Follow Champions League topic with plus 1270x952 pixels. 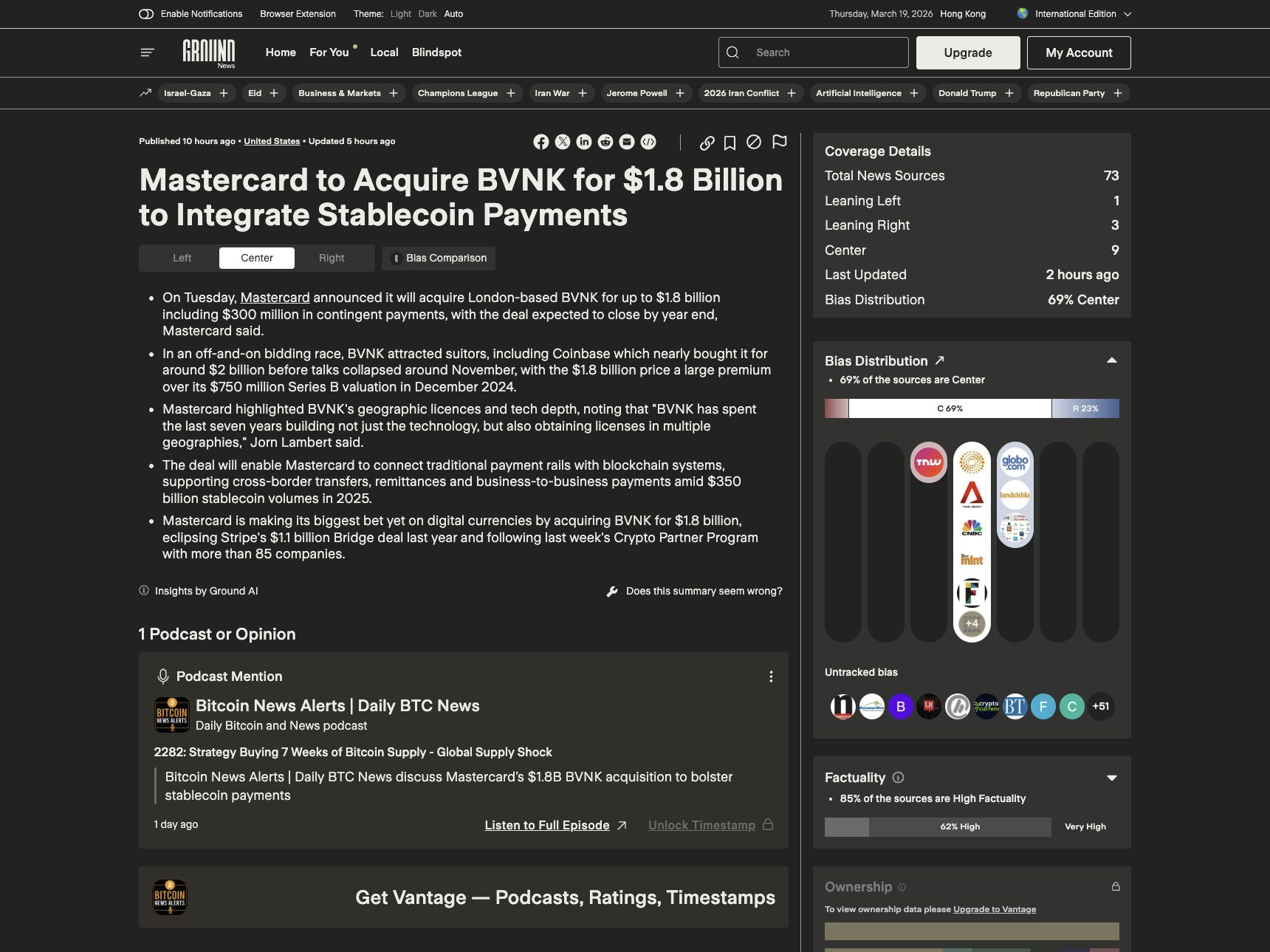click(511, 93)
